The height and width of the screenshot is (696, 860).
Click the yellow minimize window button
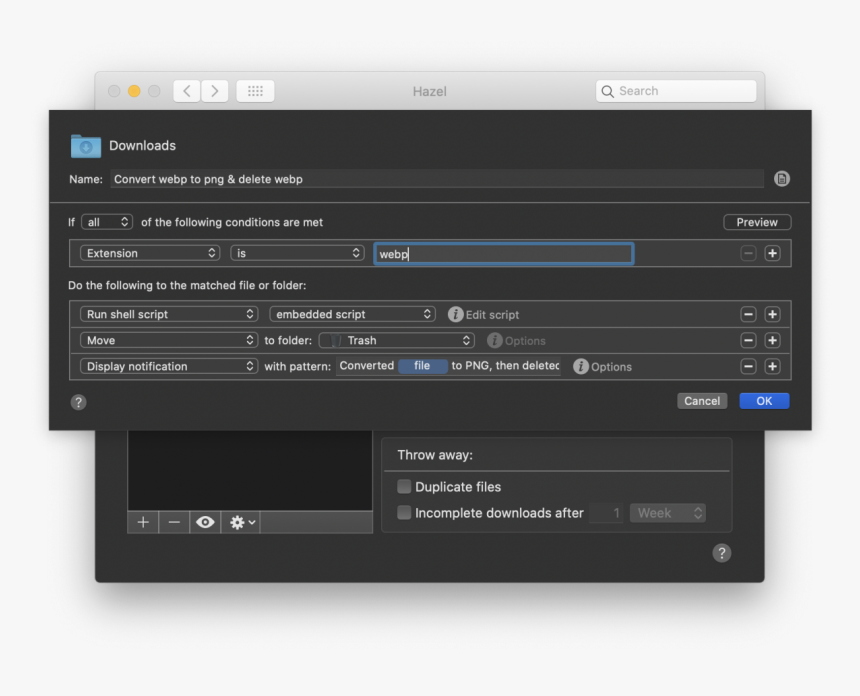134,91
